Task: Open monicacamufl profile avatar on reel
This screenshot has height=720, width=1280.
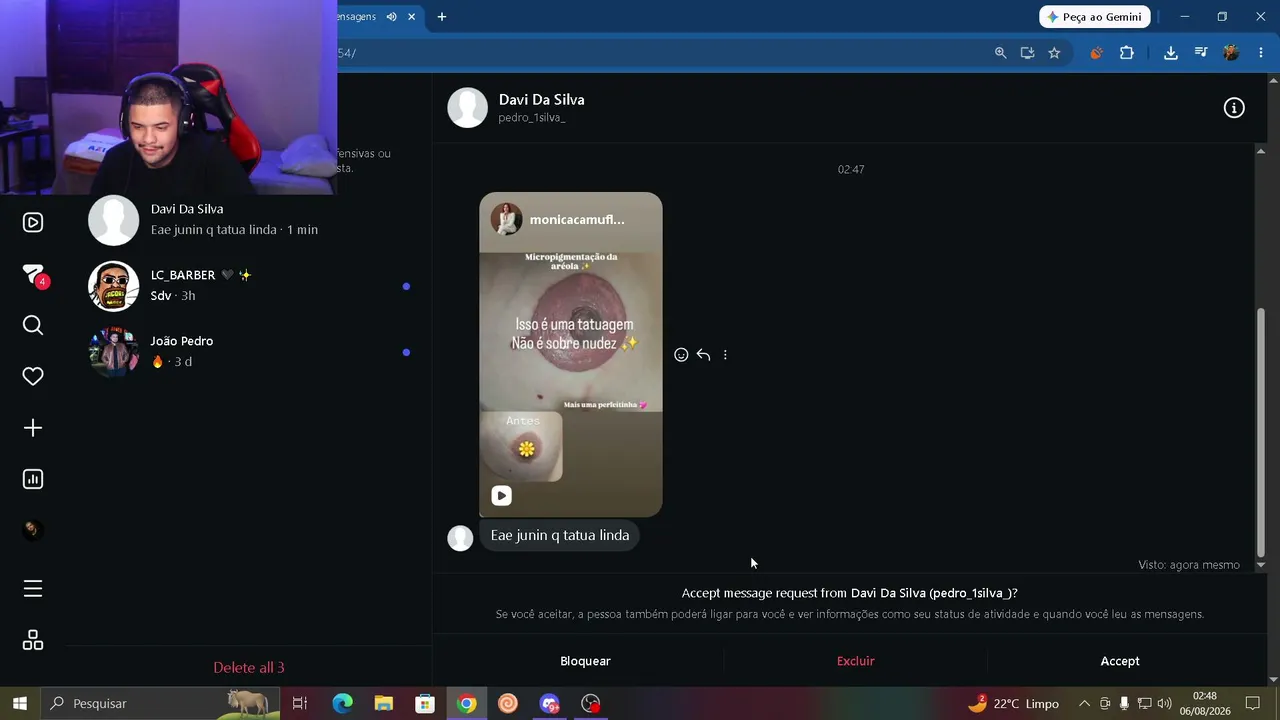Action: (x=506, y=219)
